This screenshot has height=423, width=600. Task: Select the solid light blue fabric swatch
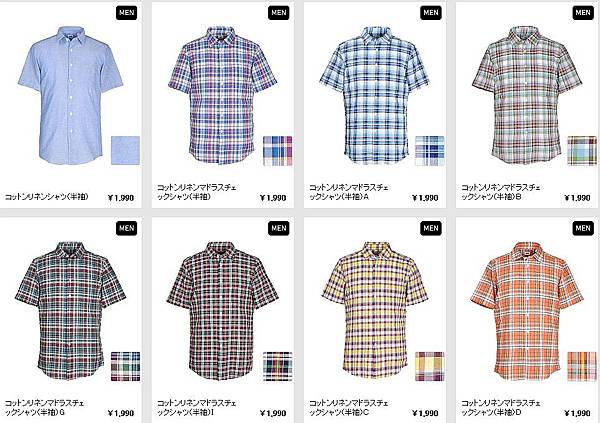point(126,150)
